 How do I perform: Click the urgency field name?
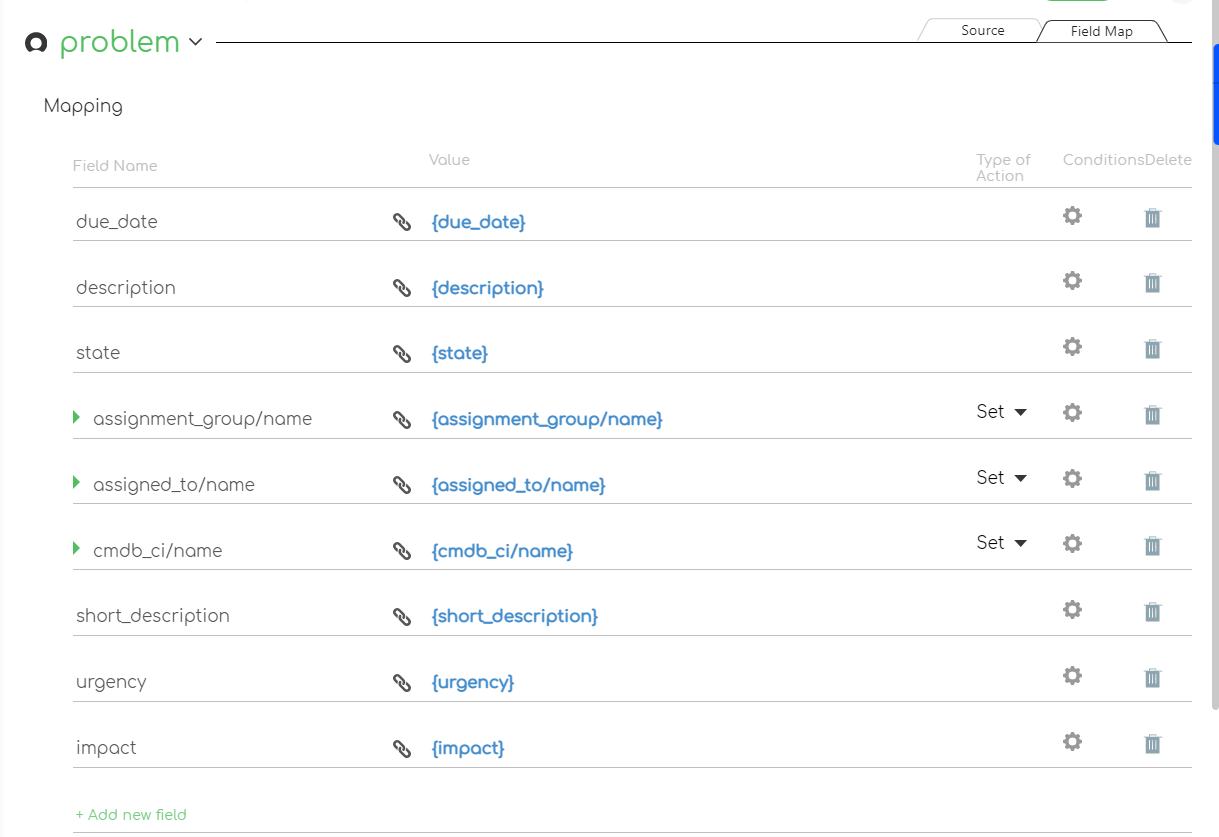111,682
